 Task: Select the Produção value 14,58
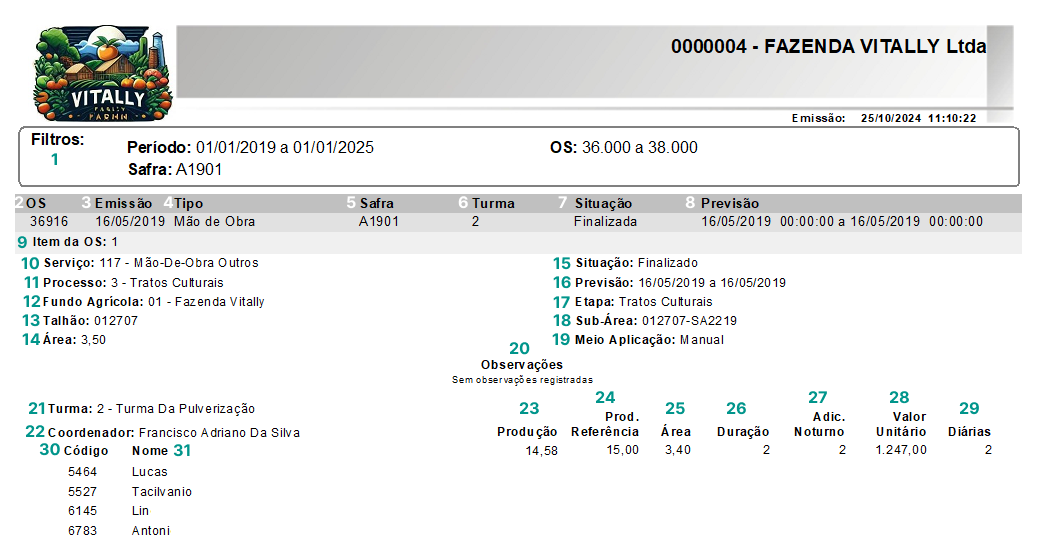coord(542,450)
